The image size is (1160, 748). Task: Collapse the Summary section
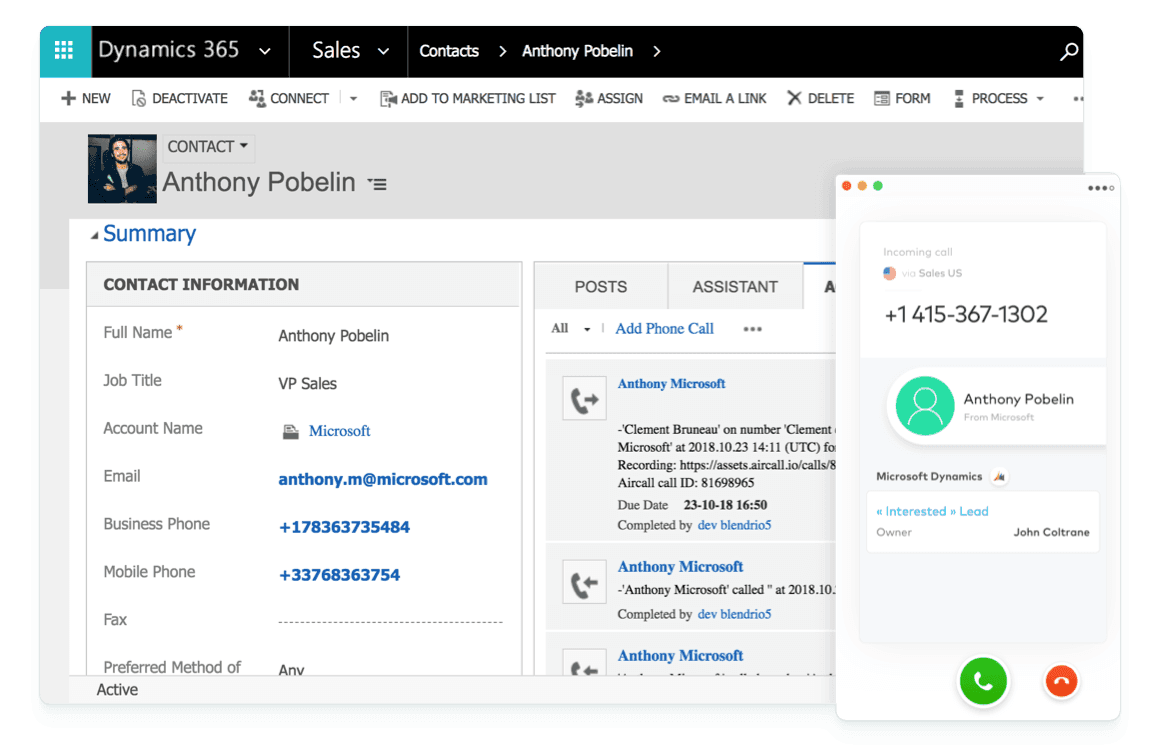point(95,235)
